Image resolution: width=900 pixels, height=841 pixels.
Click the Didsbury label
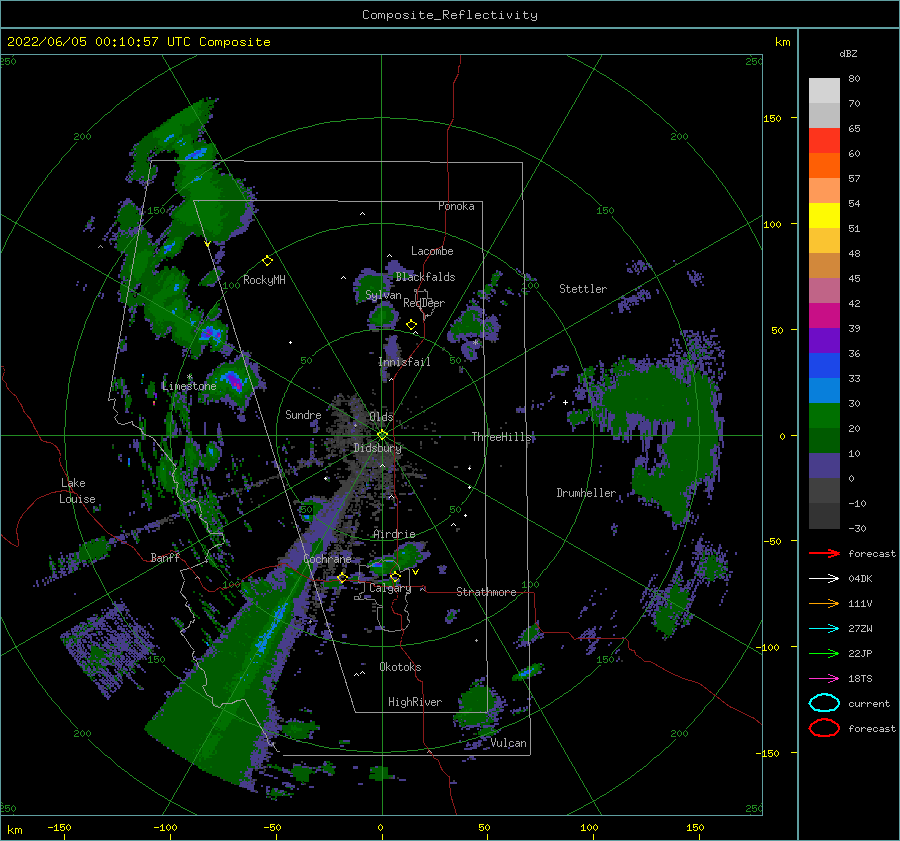(378, 448)
